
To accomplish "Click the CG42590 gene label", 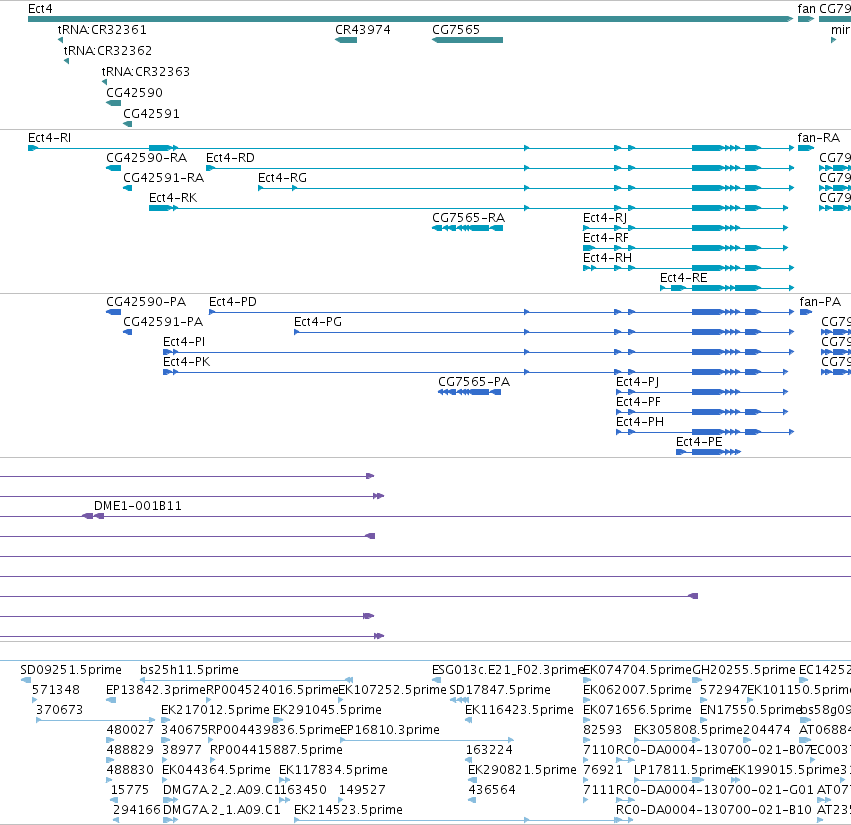I will click(x=134, y=93).
